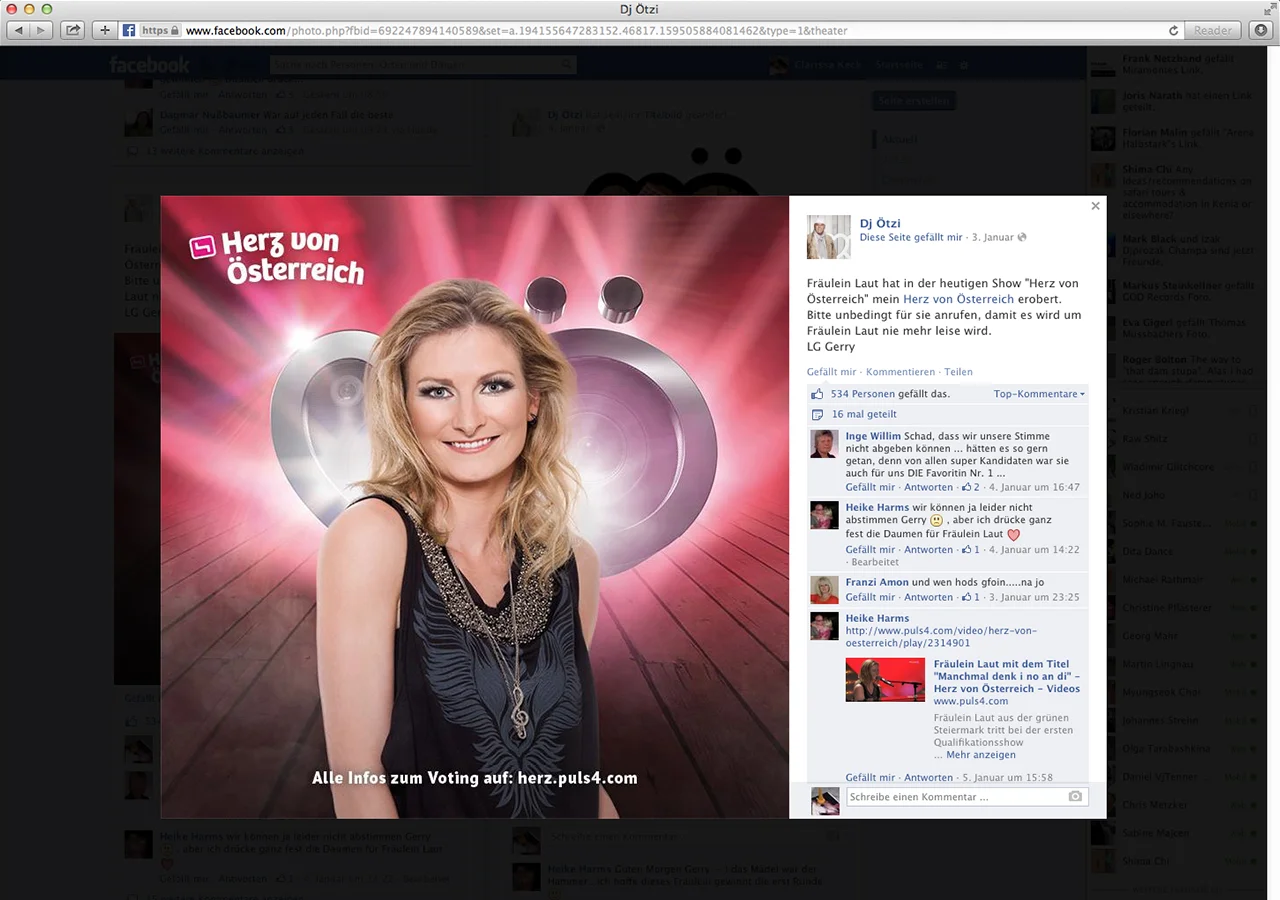Add bookmark with plus button

(x=104, y=30)
